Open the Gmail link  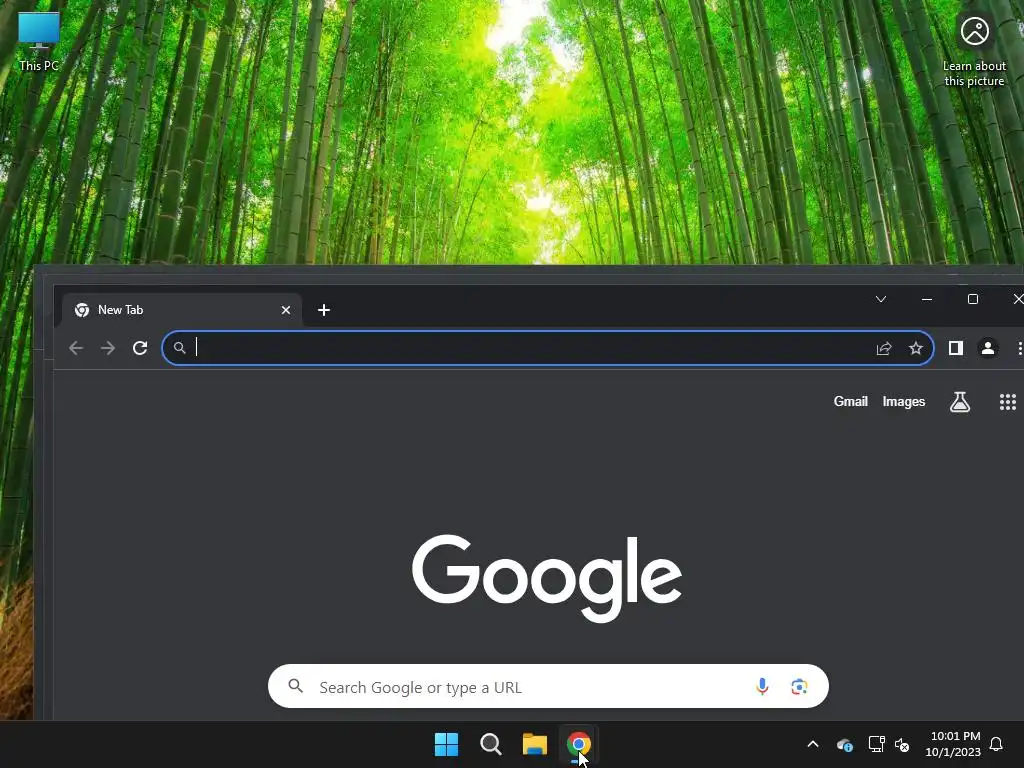pos(850,402)
